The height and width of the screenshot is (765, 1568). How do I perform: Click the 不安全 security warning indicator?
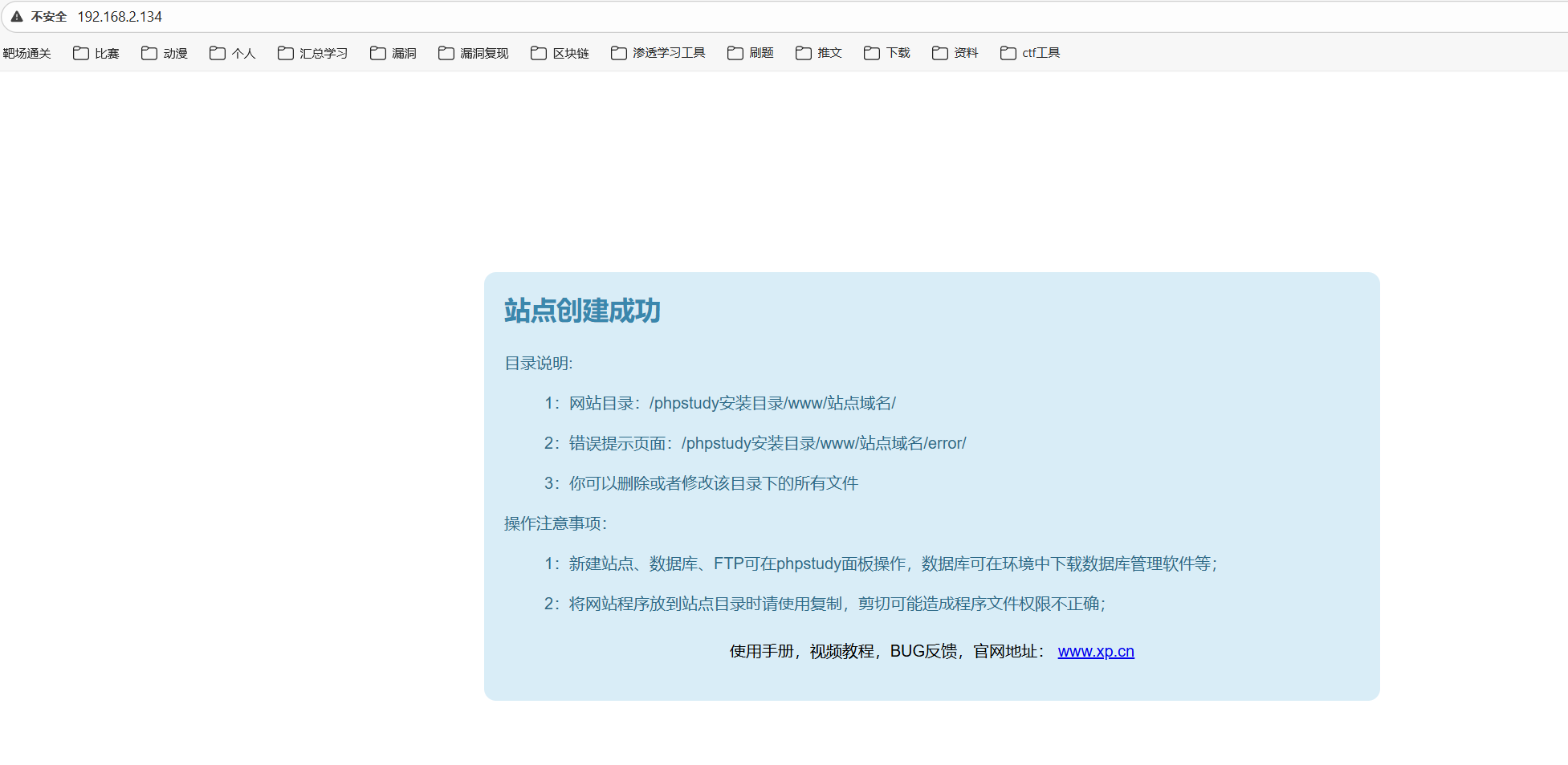38,16
